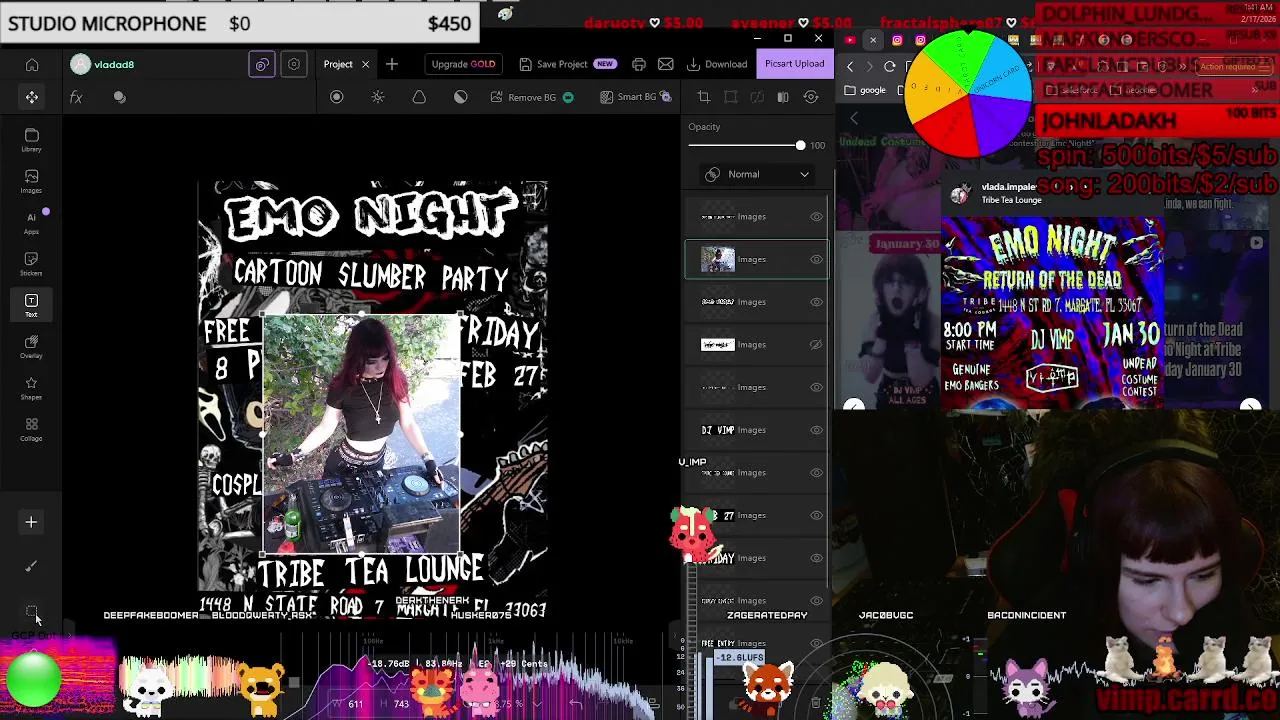Switch to the Project tab
This screenshot has height=720, width=1280.
pos(338,64)
